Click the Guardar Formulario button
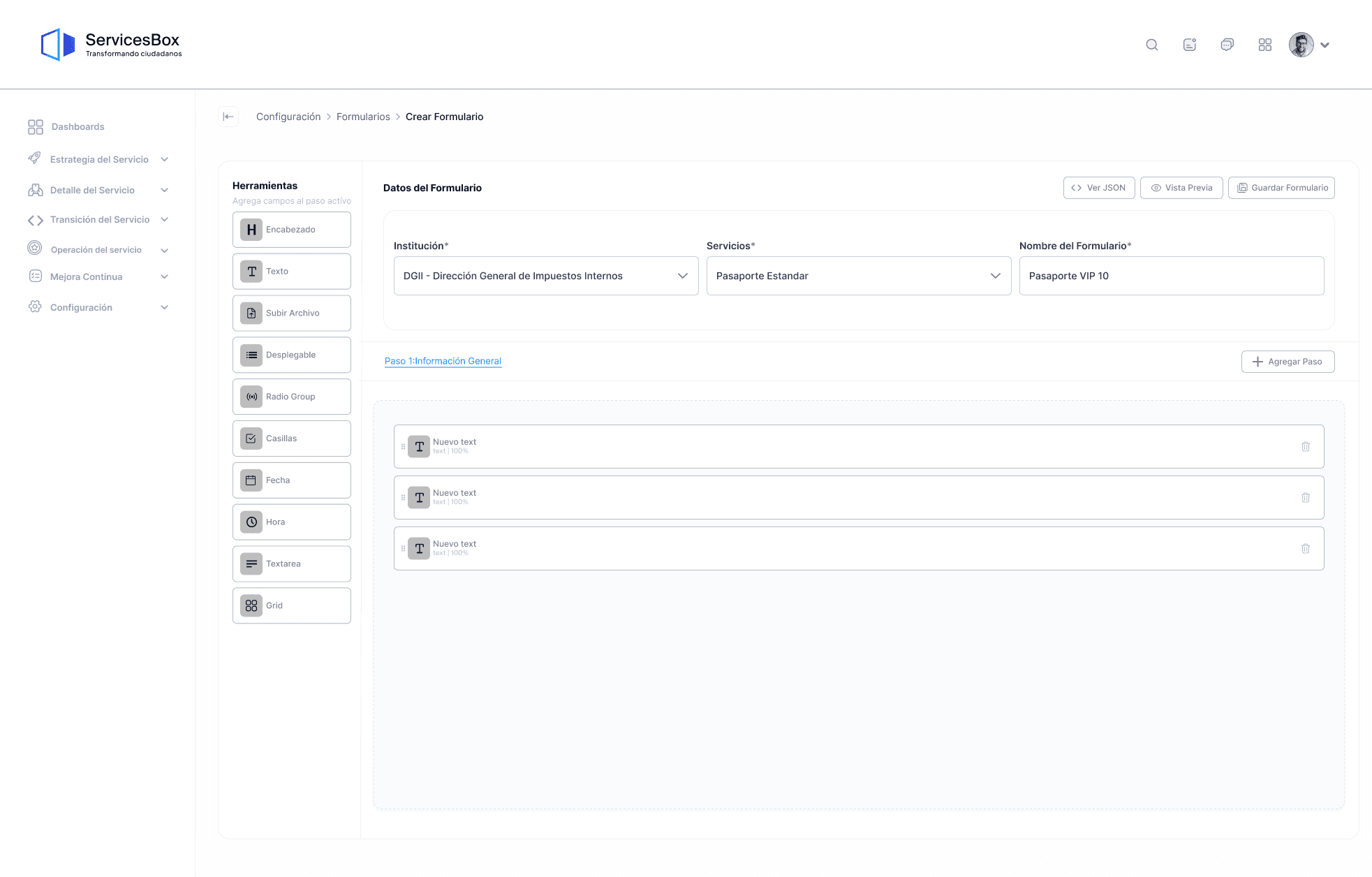Viewport: 1372px width, 877px height. 1281,188
